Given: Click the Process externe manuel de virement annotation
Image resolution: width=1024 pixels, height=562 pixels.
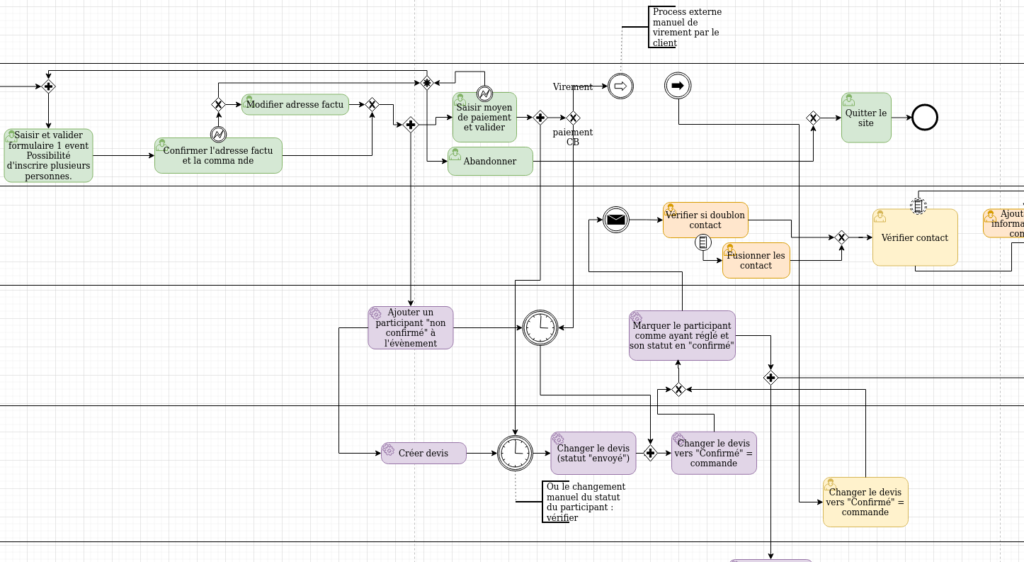Looking at the screenshot, I should point(686,27).
